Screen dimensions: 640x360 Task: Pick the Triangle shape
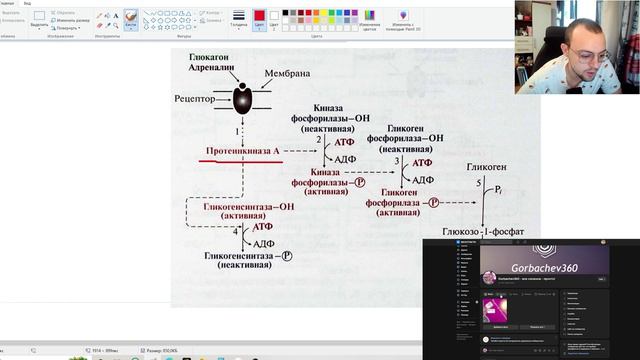click(189, 13)
